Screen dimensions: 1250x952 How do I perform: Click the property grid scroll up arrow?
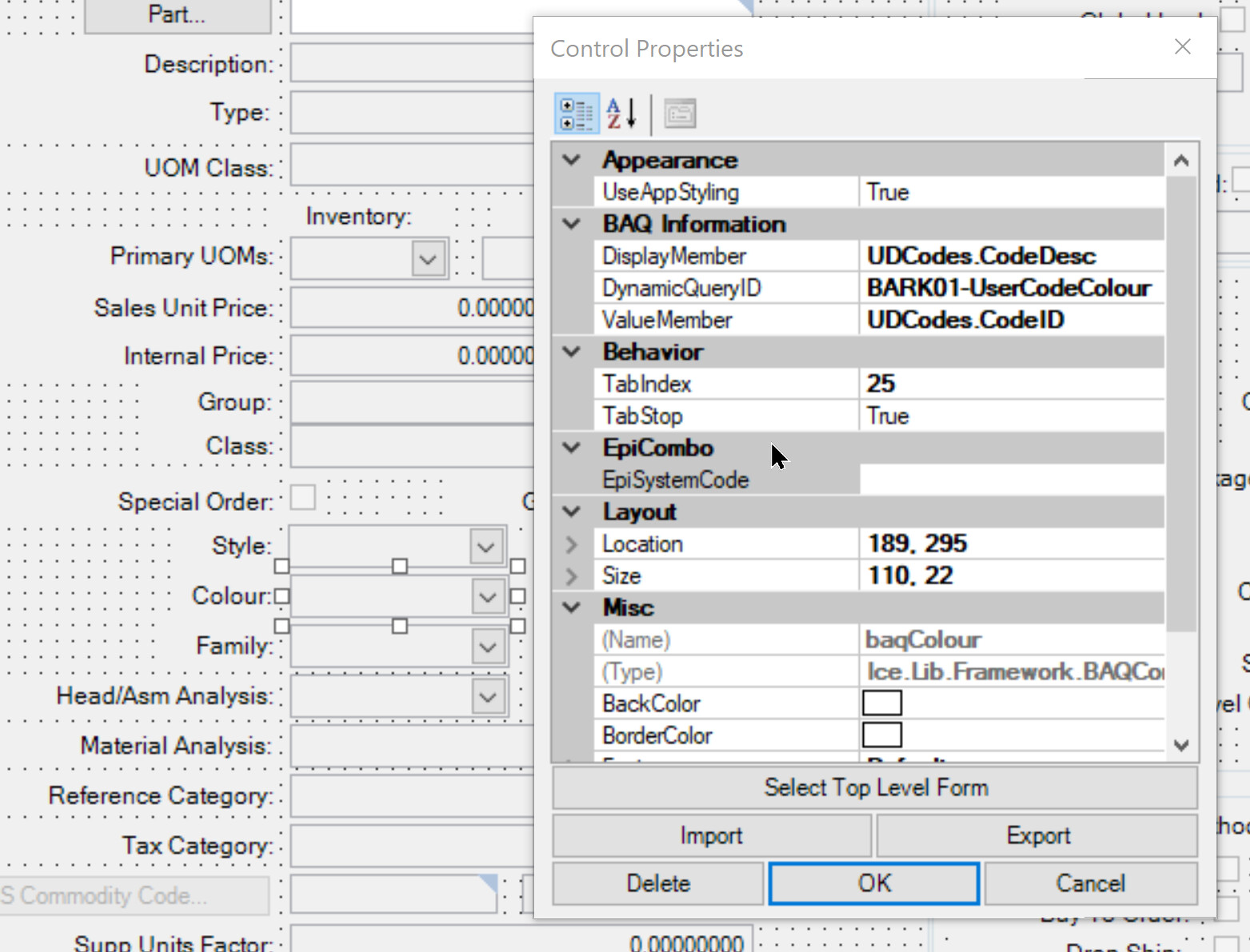coord(1181,161)
